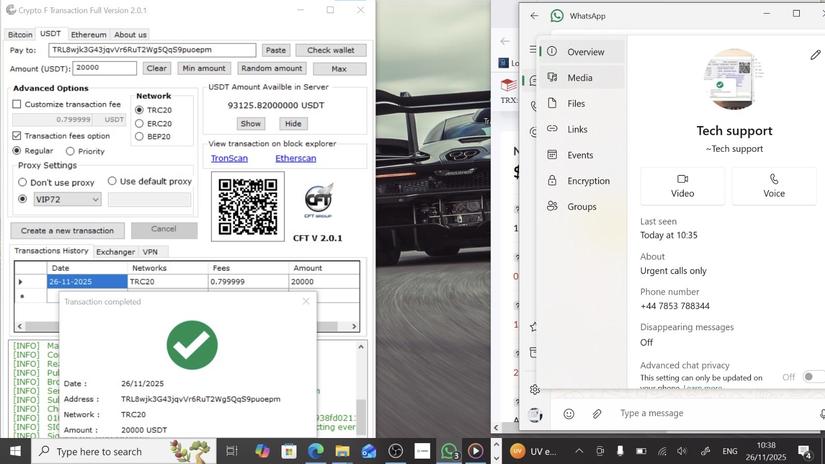Viewport: 825px width, 464px height.
Task: Open Microsoft Edge from the taskbar
Action: pyautogui.click(x=316, y=451)
